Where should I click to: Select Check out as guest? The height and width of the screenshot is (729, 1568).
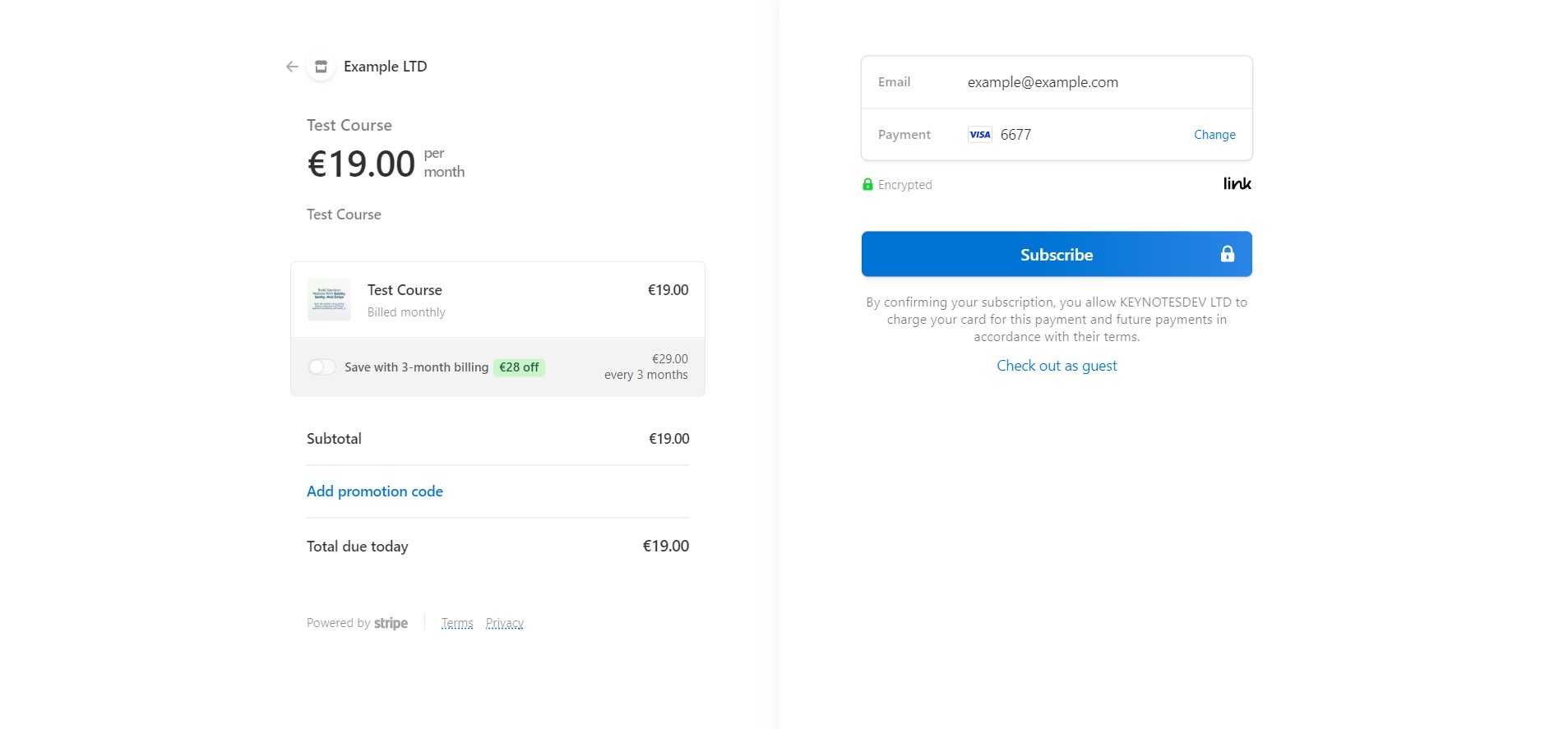(1057, 366)
